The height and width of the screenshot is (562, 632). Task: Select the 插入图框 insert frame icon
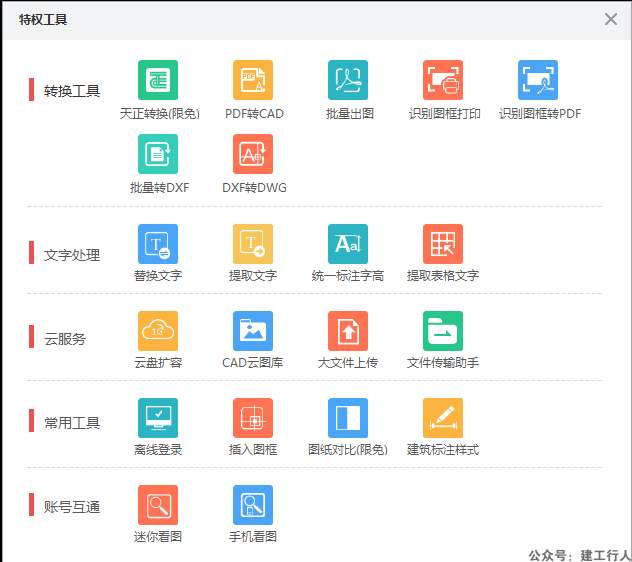click(253, 418)
